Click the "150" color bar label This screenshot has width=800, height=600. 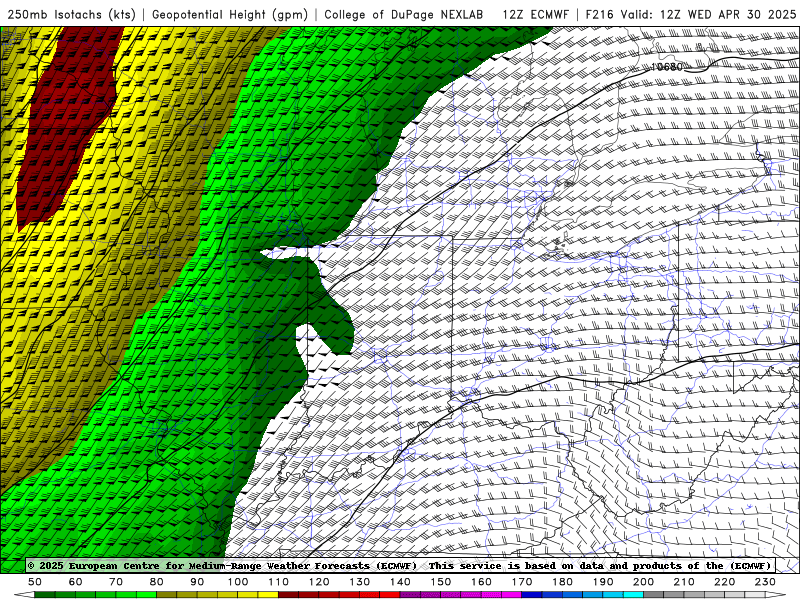click(441, 582)
